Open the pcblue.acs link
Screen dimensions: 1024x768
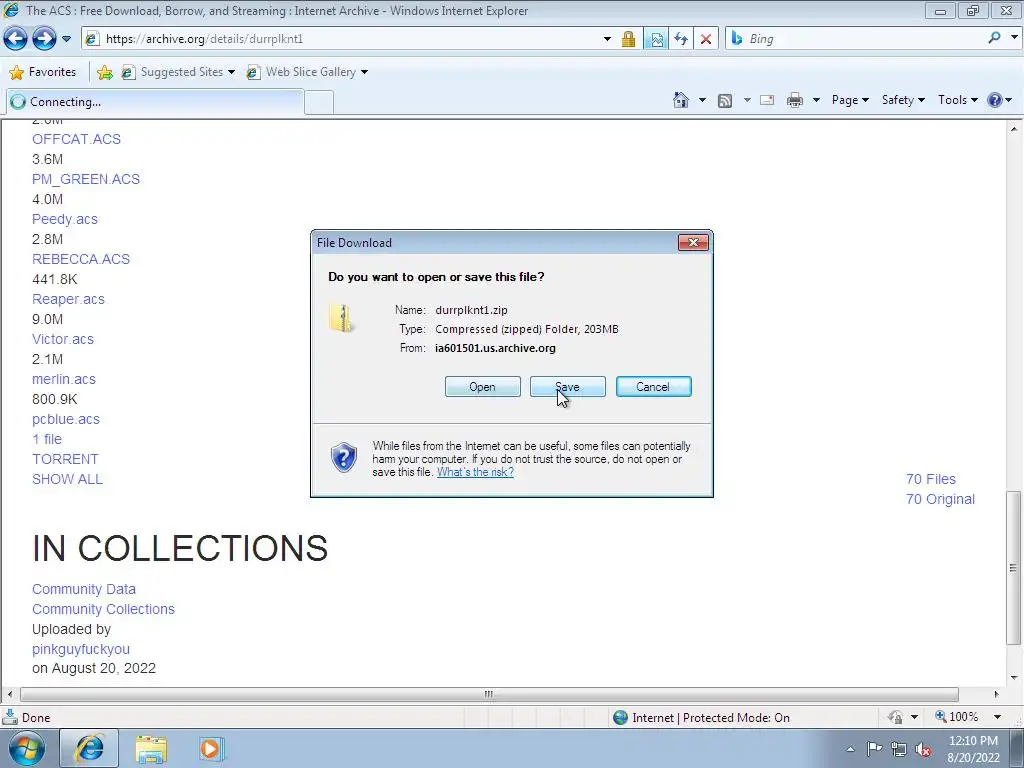pos(66,419)
